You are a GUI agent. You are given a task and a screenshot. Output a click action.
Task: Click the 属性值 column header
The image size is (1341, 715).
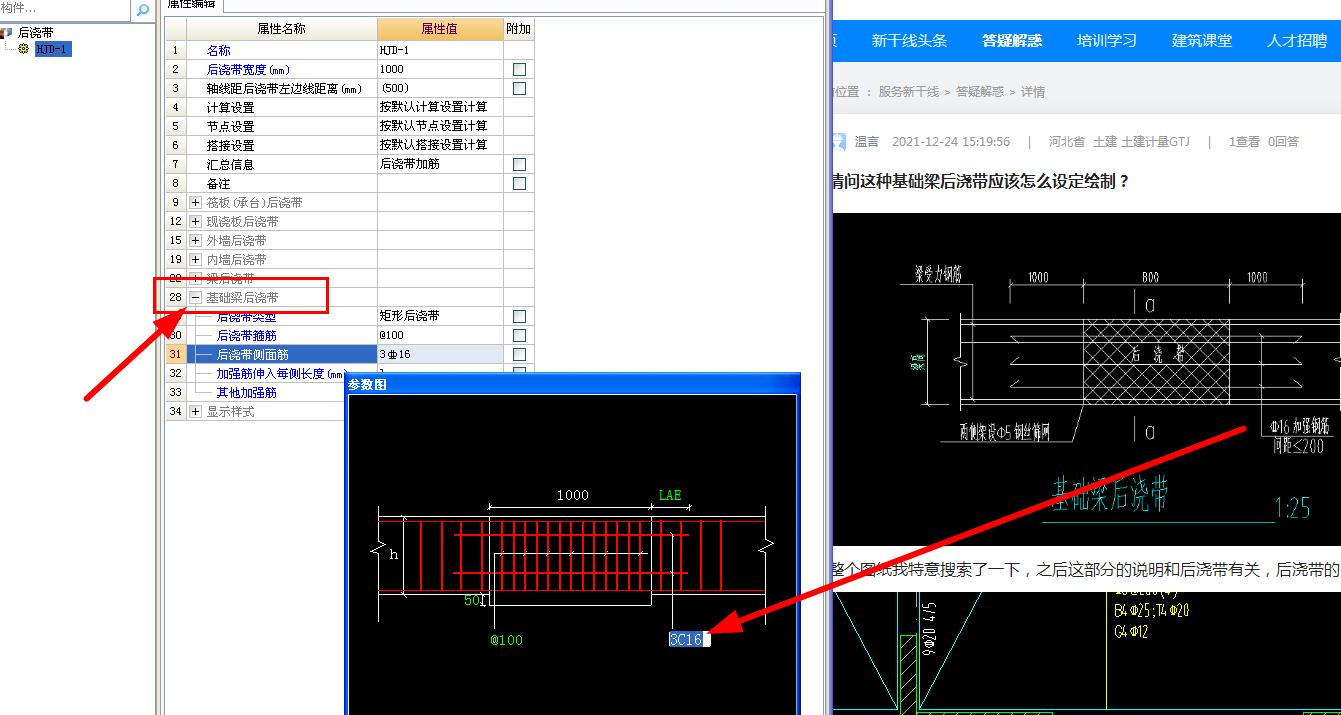pyautogui.click(x=440, y=29)
